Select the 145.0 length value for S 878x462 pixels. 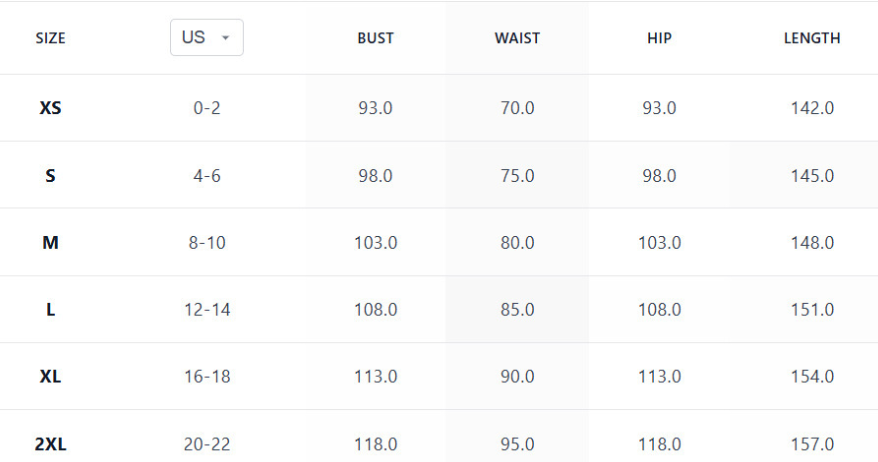tap(811, 176)
